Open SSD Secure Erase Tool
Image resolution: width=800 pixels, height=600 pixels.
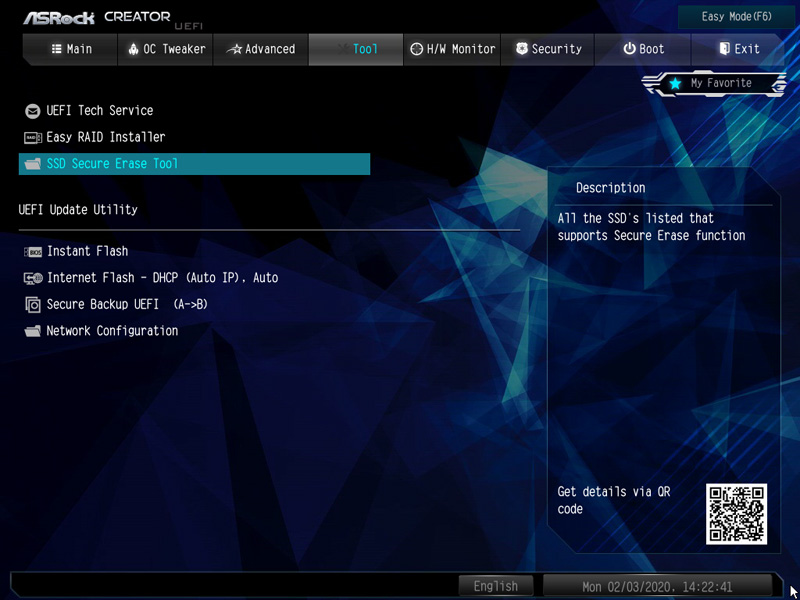(194, 164)
